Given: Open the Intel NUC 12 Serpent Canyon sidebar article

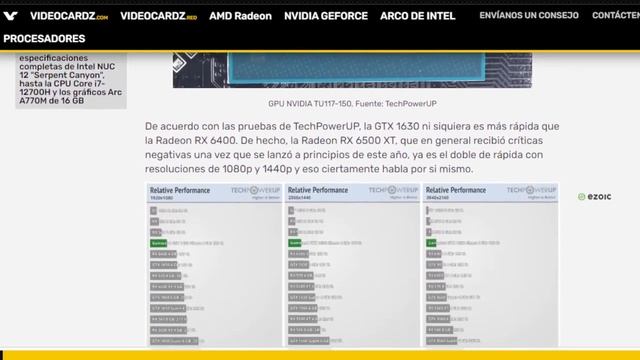Looking at the screenshot, I should tap(71, 79).
